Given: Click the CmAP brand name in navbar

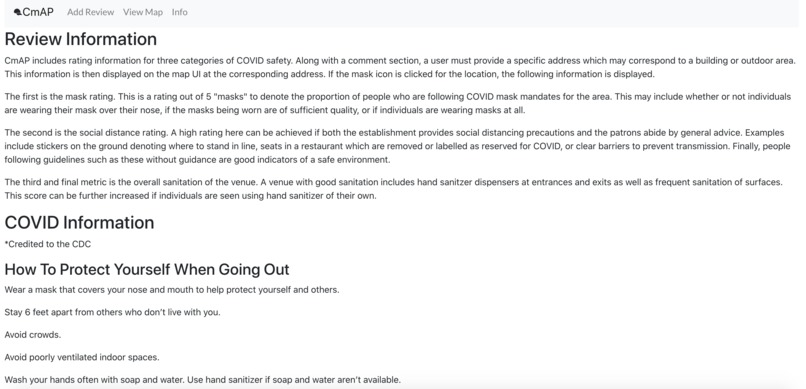Looking at the screenshot, I should coord(38,12).
